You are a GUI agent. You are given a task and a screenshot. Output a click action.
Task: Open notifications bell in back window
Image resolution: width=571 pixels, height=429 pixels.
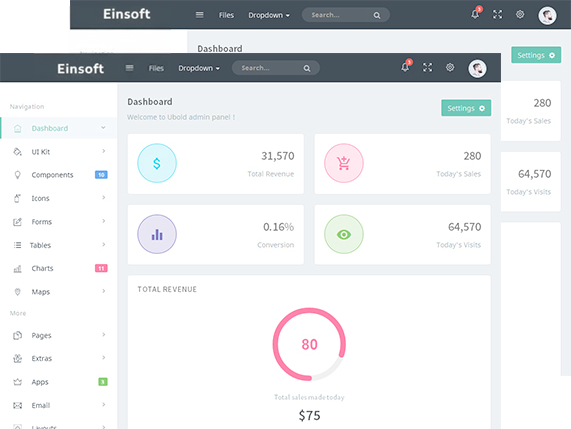[475, 14]
